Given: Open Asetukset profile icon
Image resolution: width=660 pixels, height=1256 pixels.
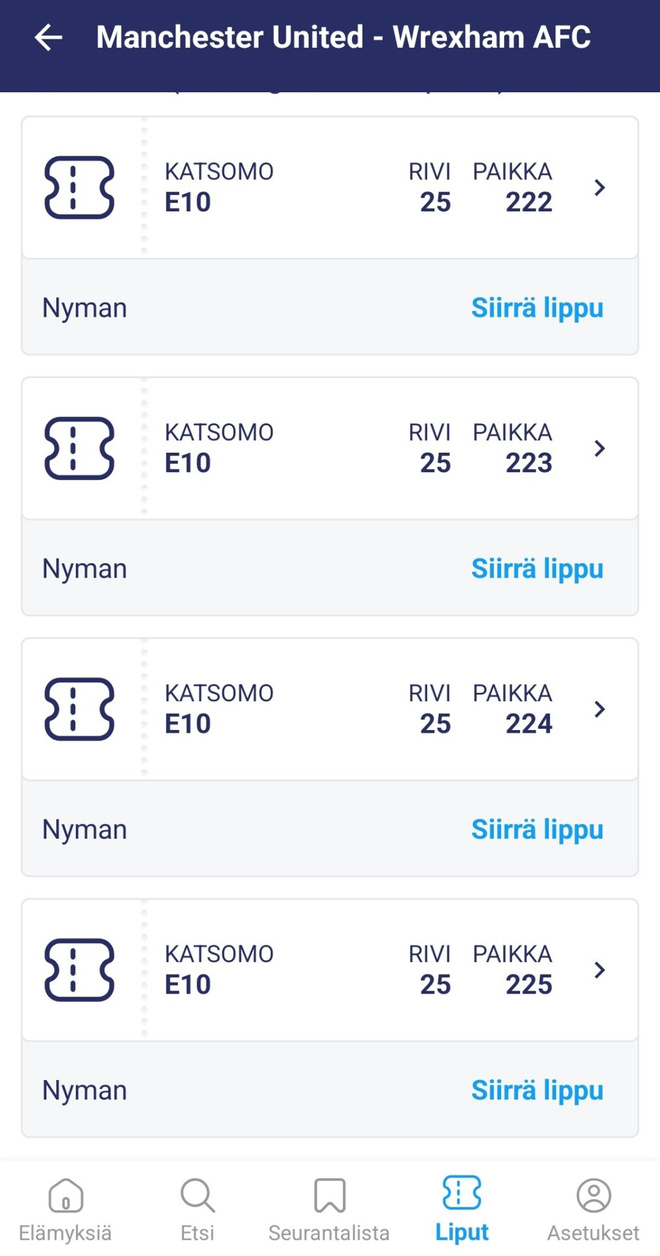Looking at the screenshot, I should pos(594,1195).
